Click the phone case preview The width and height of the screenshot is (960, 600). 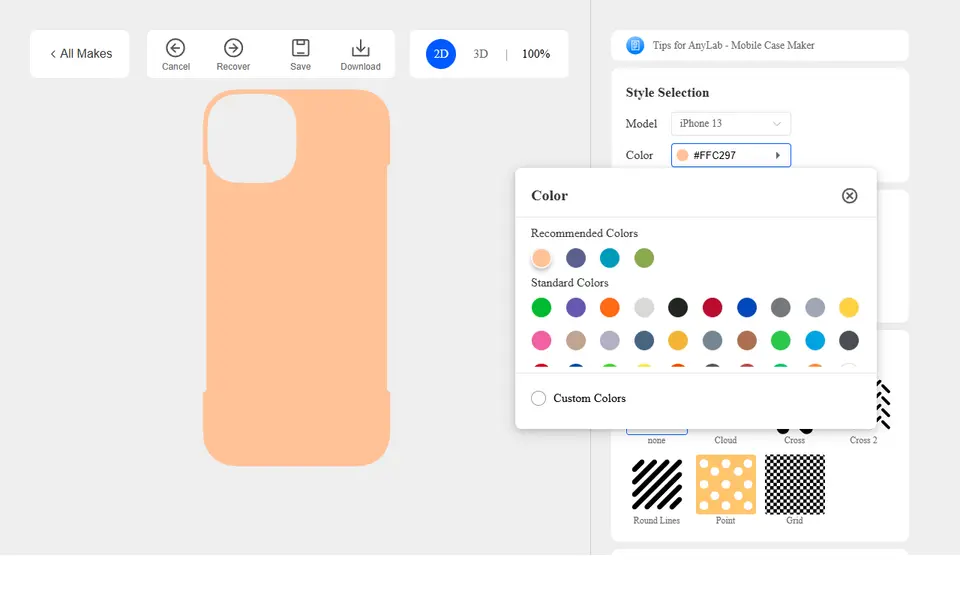coord(296,278)
